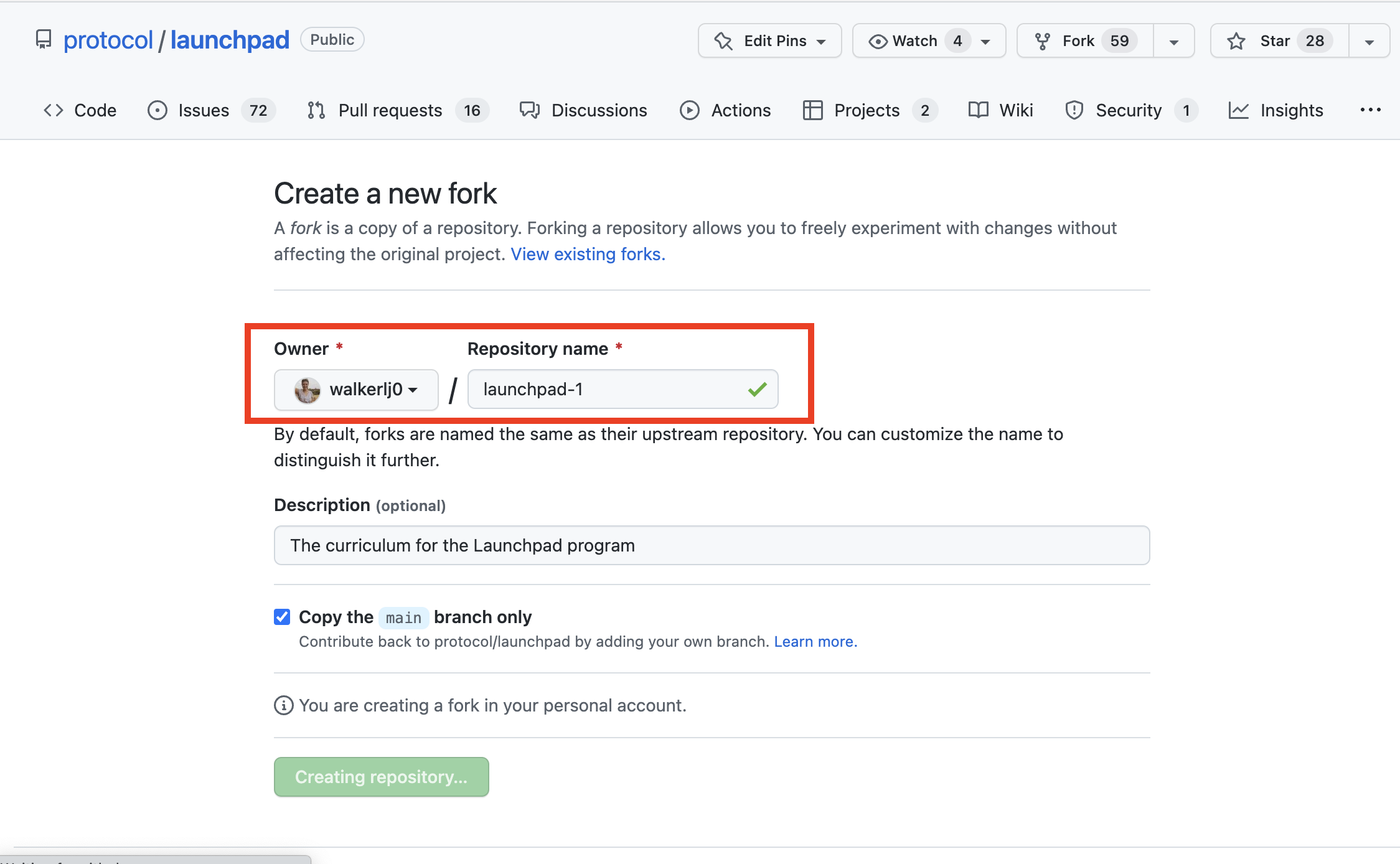Viewport: 1400px width, 864px height.
Task: Click the Description (optional) label
Action: tap(360, 505)
